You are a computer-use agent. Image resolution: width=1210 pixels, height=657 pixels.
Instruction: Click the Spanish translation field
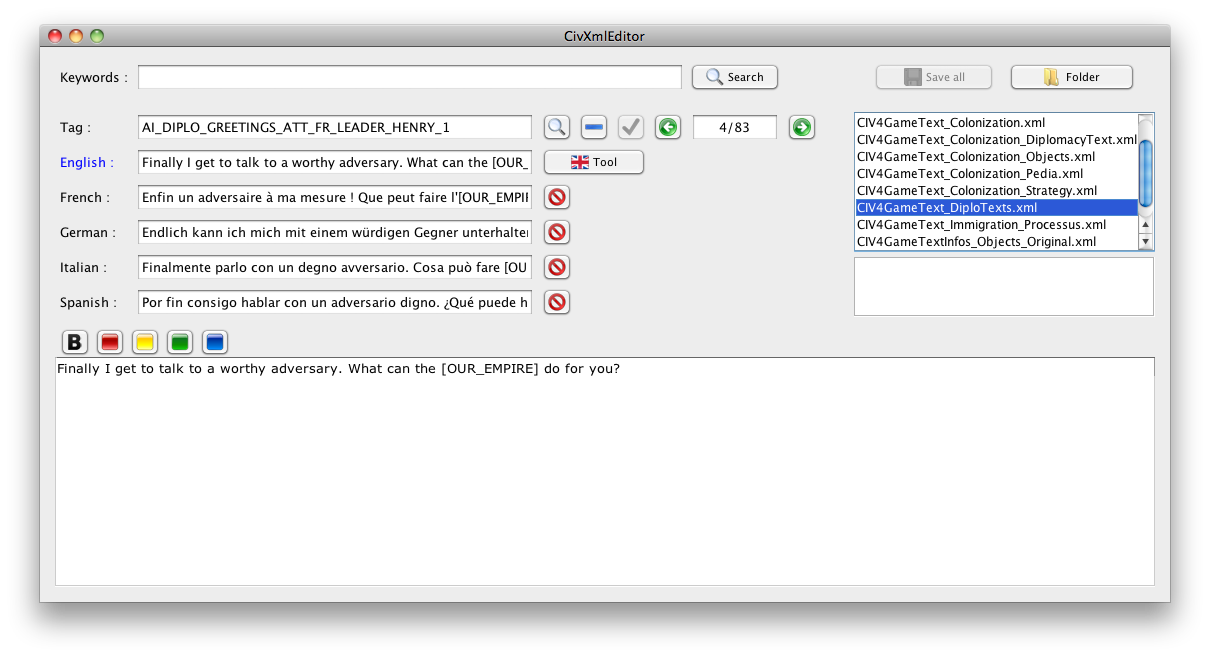(335, 302)
